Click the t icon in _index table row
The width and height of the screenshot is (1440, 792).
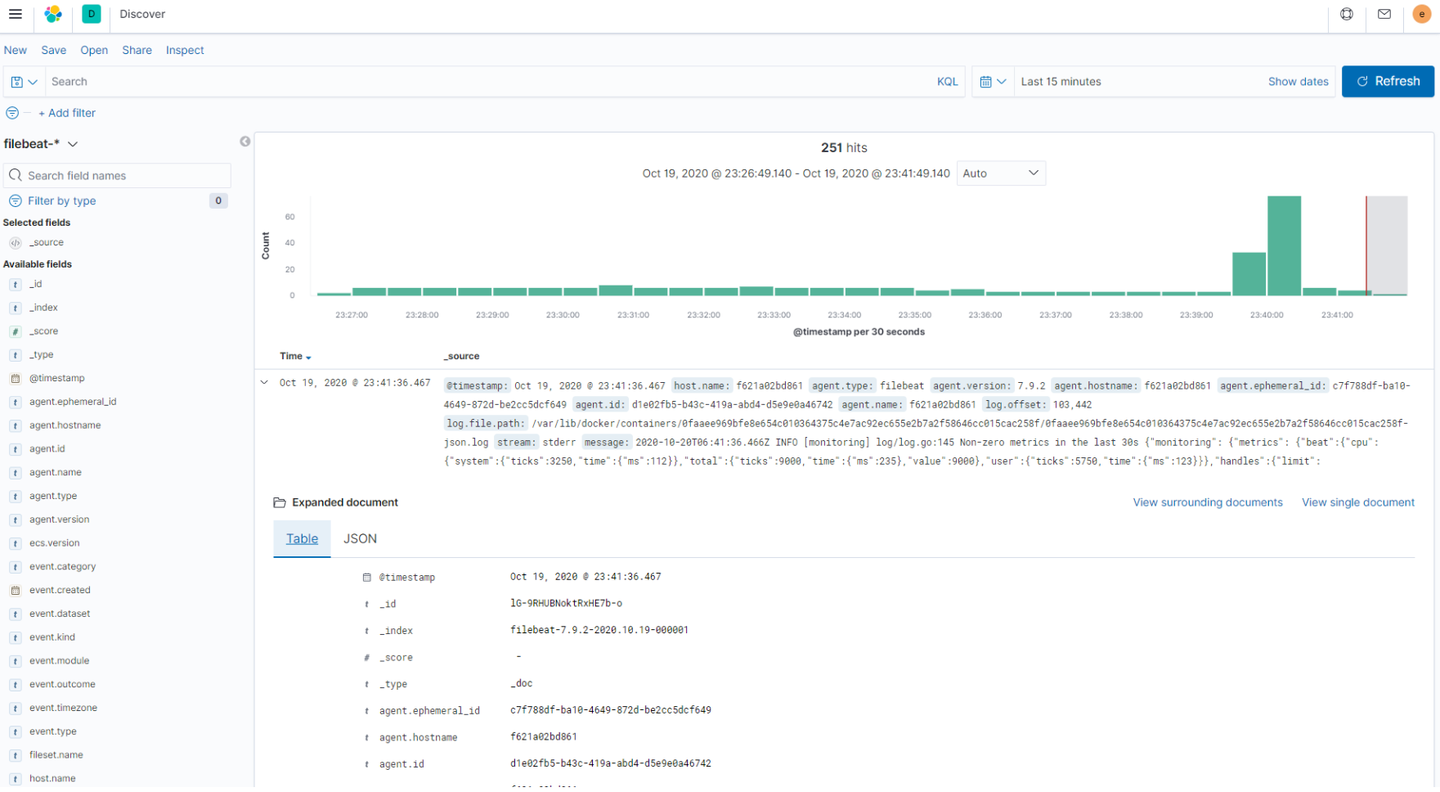pos(367,631)
